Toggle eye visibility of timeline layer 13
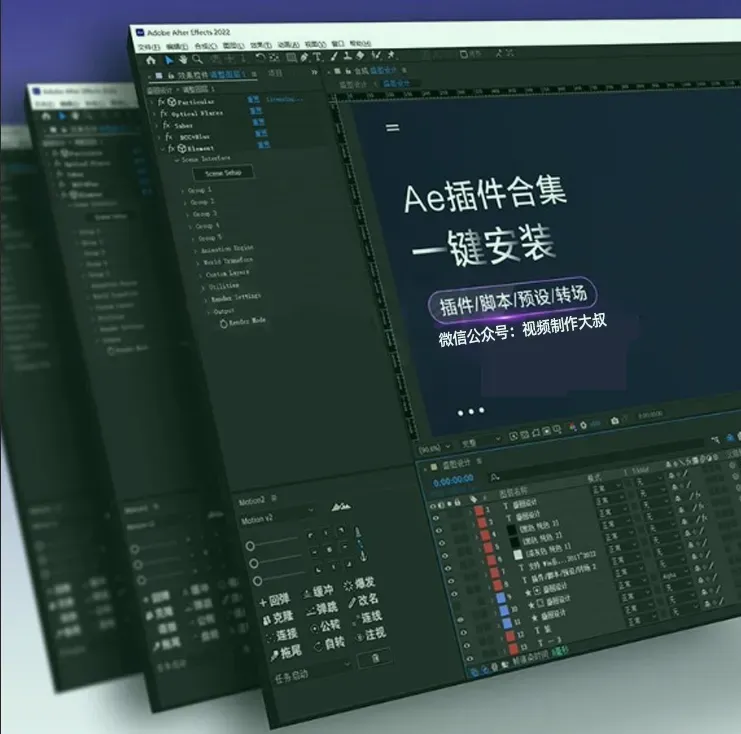741x734 pixels. (469, 658)
